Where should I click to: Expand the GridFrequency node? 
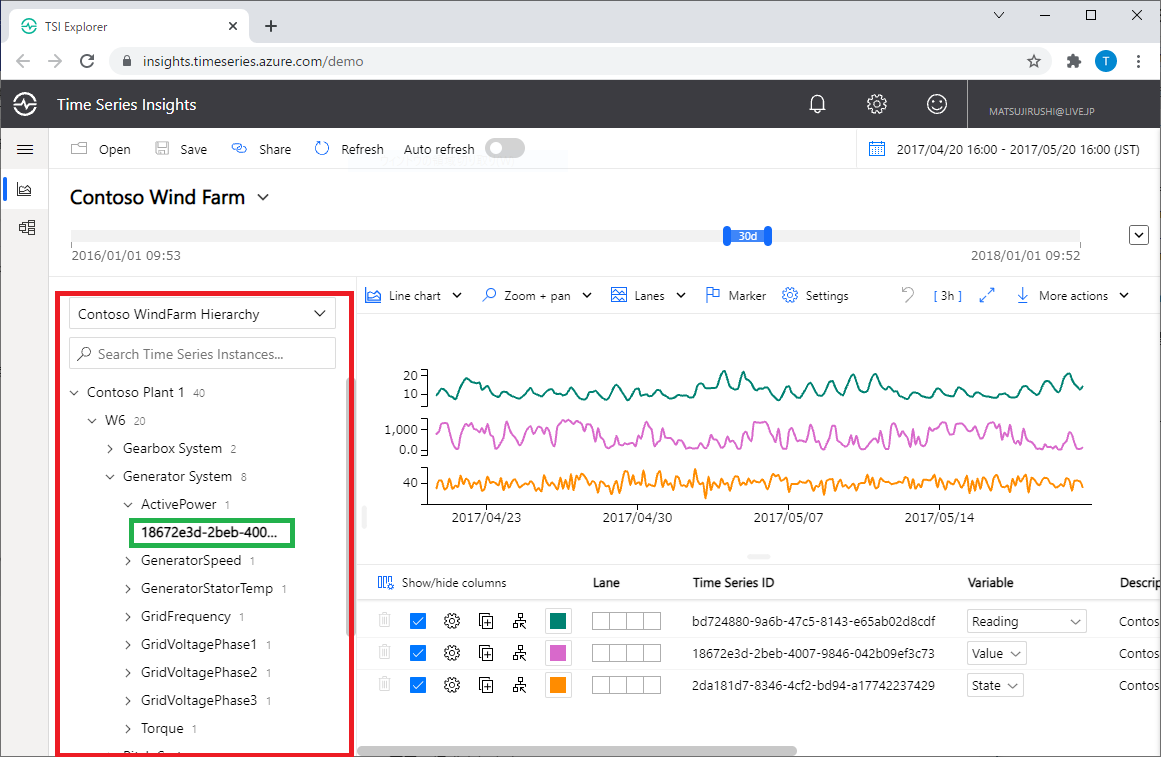[128, 617]
